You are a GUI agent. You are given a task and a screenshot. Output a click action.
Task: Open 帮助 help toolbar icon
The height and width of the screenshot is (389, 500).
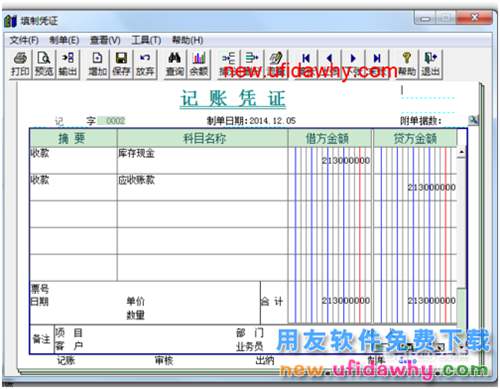pyautogui.click(x=407, y=64)
